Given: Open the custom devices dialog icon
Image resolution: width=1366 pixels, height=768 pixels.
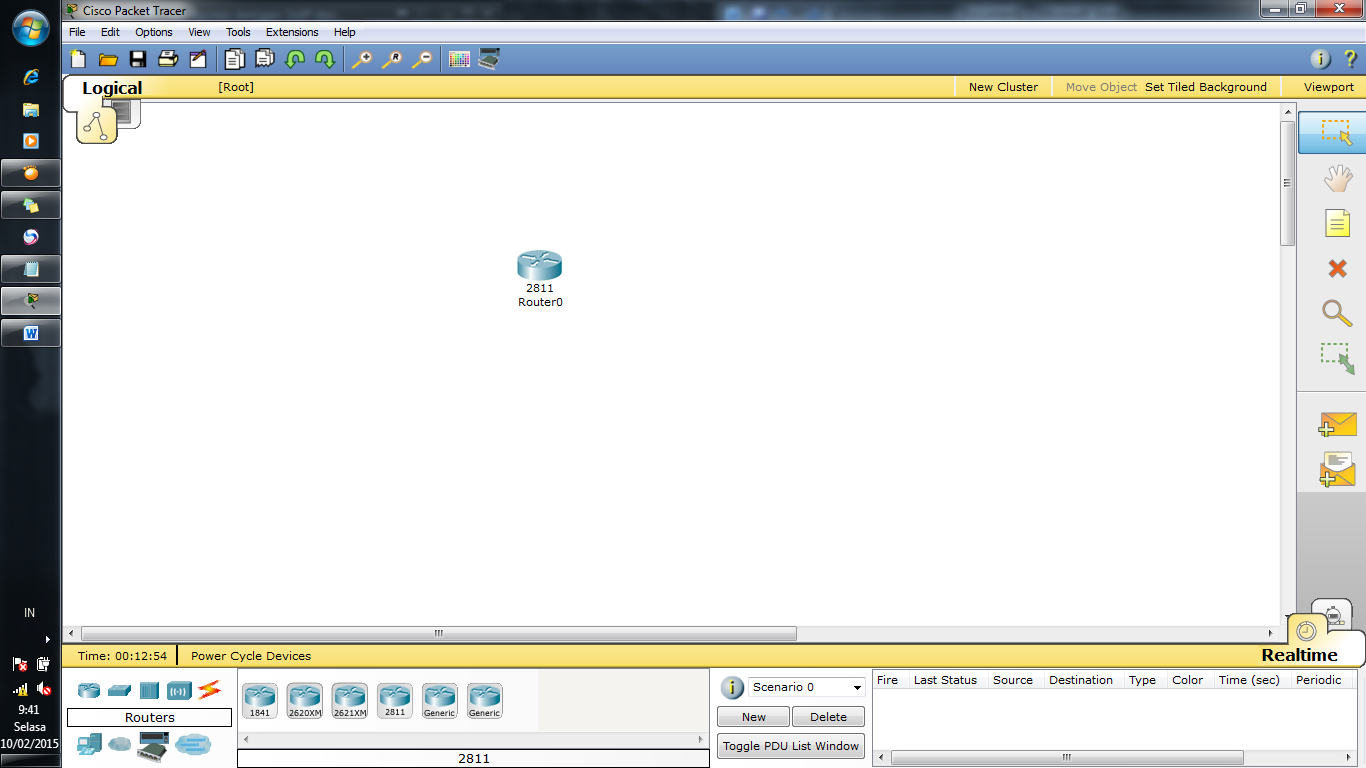Looking at the screenshot, I should click(489, 59).
